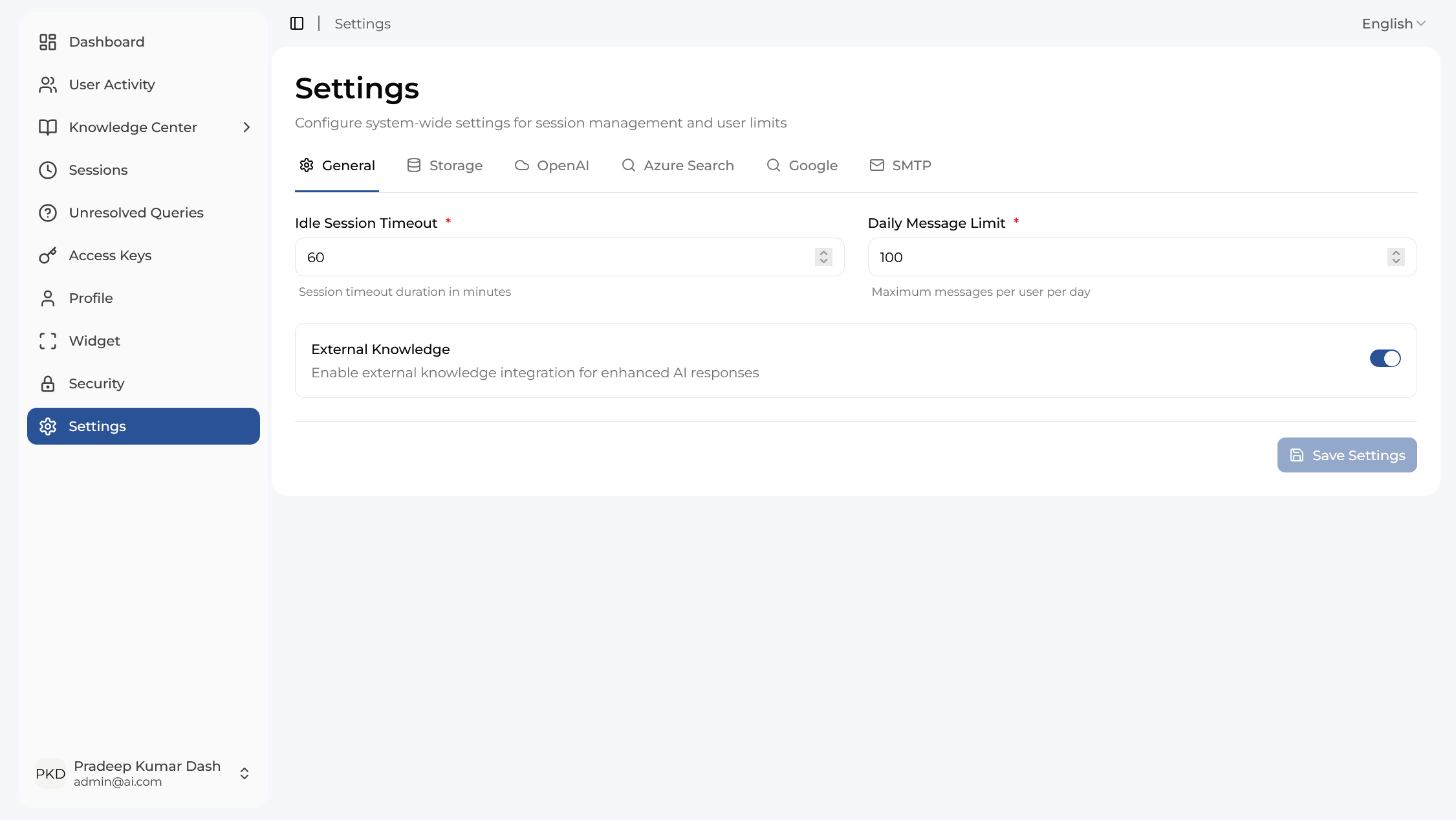Disable the External Knowledge switch
Viewport: 1456px width, 820px height.
click(1385, 359)
